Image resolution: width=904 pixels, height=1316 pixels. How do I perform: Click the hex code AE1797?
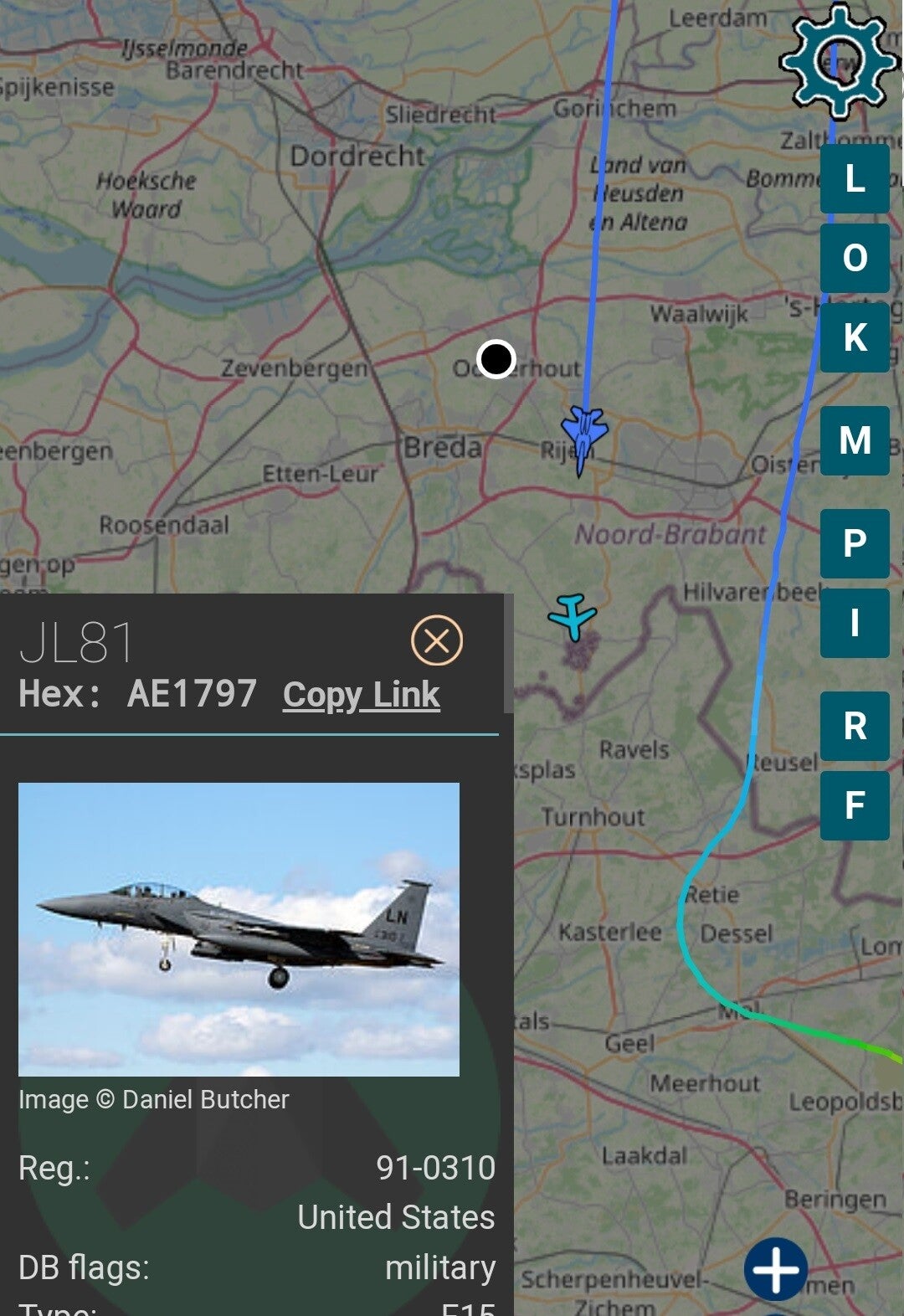coord(192,694)
